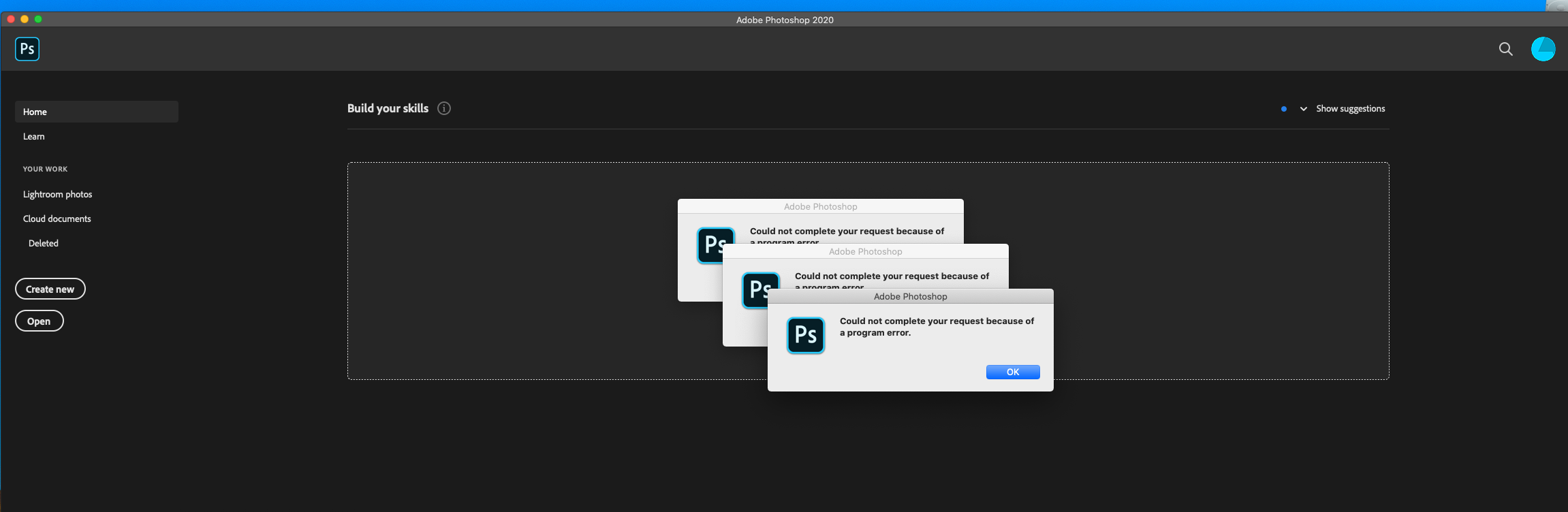Click the front dialog's Adobe Photoshop title bar
1568x512 pixels.
tap(911, 296)
